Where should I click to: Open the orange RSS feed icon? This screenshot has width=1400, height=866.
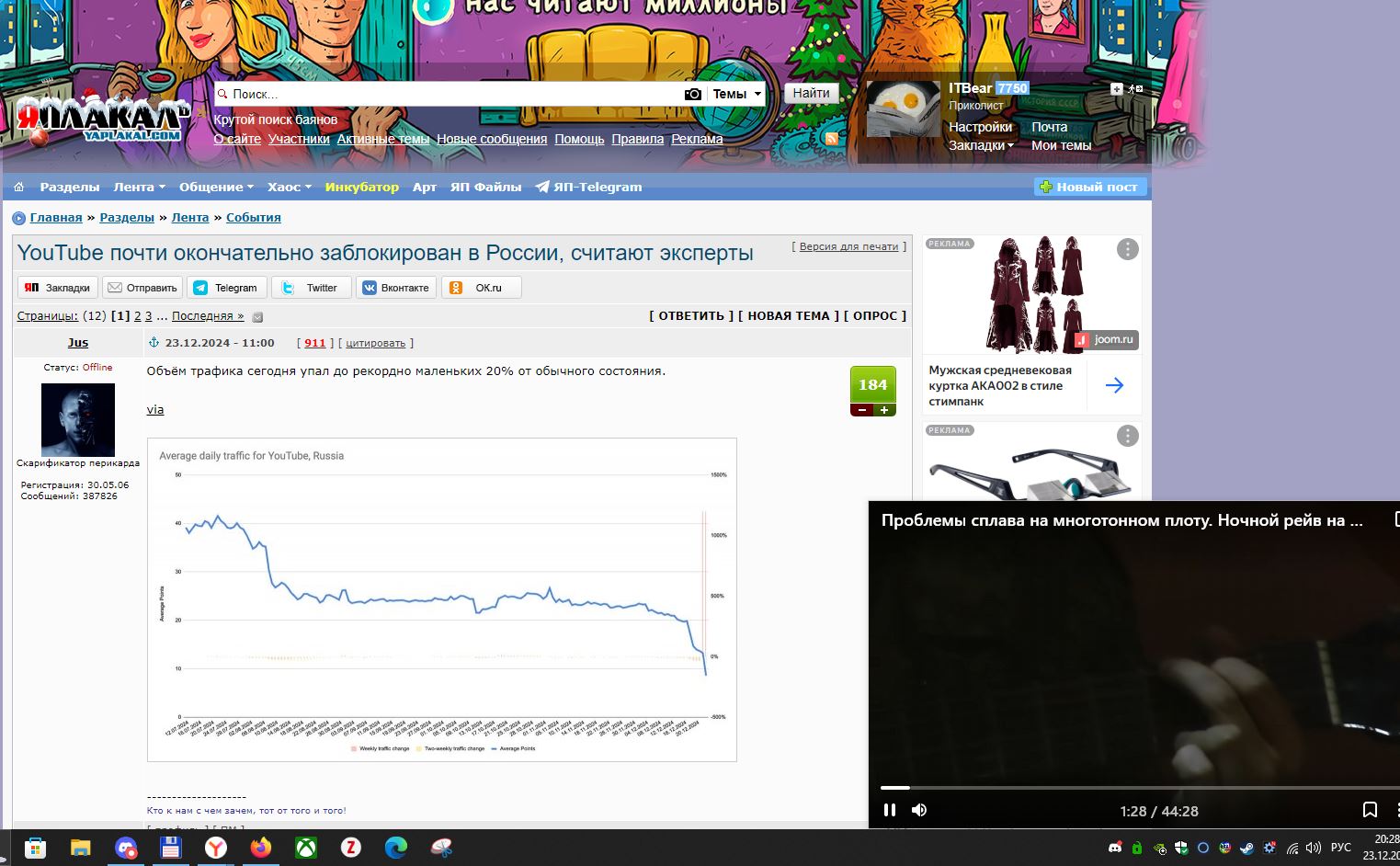pos(832,139)
